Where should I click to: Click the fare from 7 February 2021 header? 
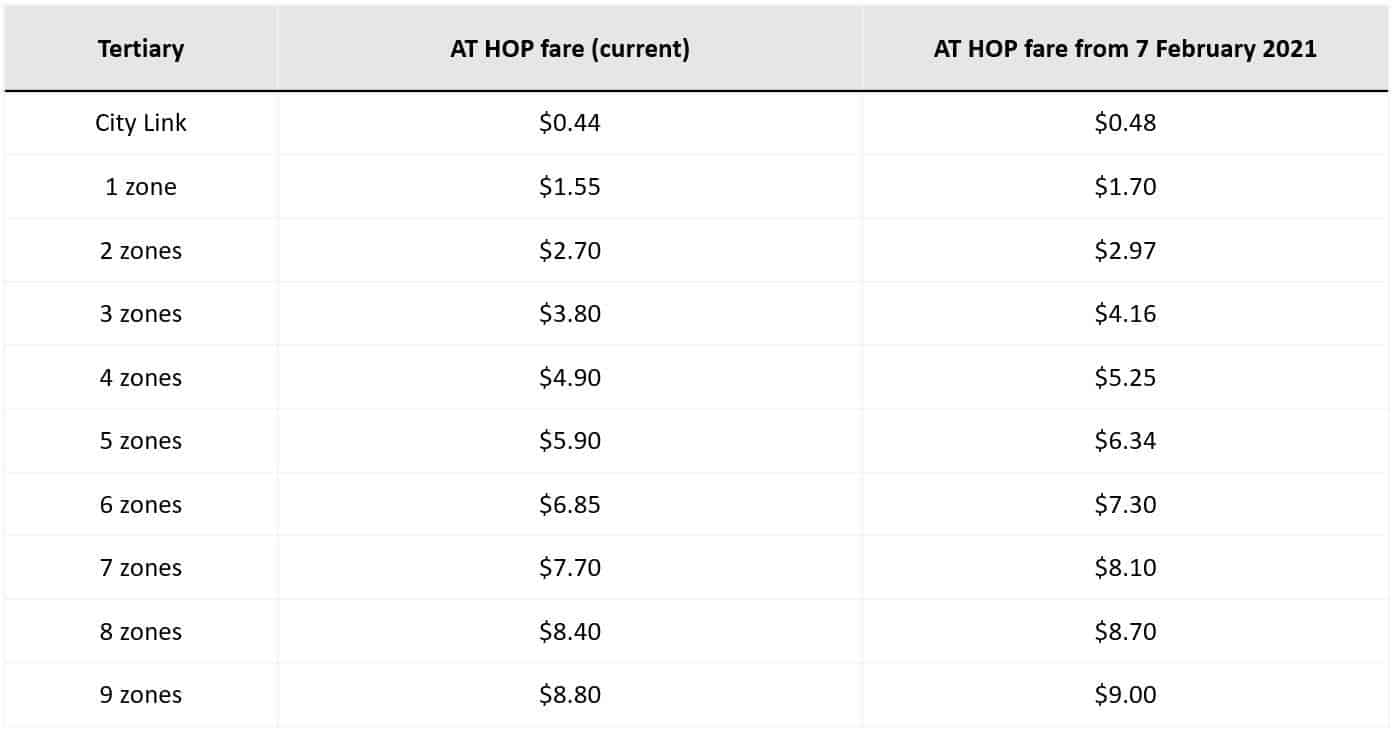pos(1125,49)
